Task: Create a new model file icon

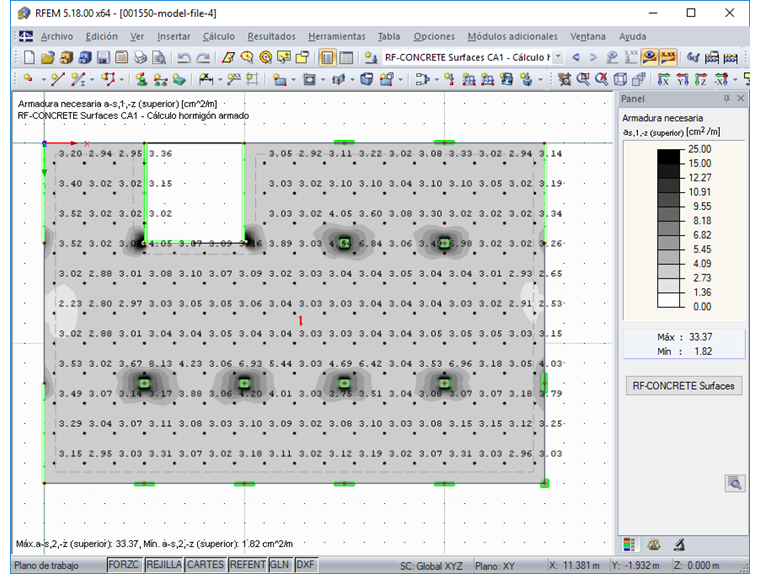Action: coord(29,58)
